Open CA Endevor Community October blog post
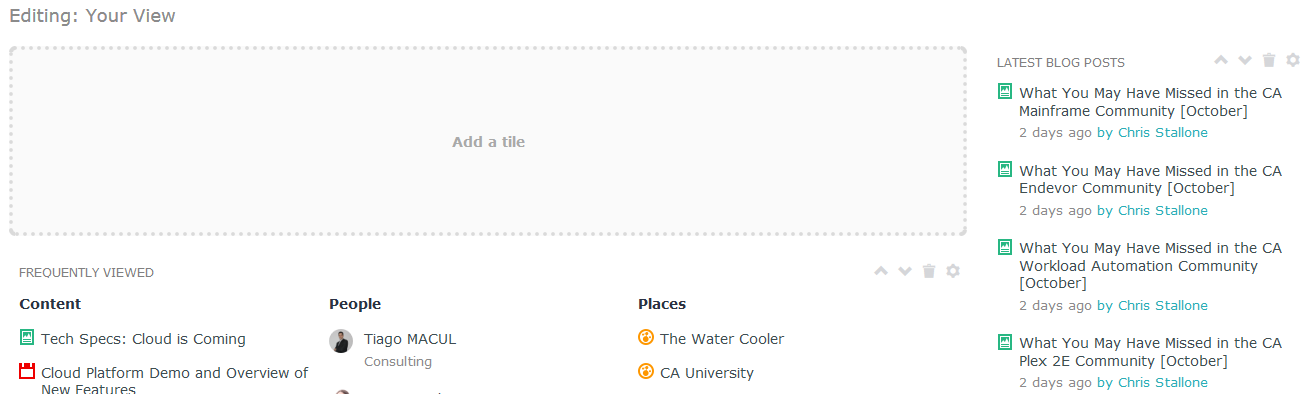1314x394 pixels. (1150, 179)
